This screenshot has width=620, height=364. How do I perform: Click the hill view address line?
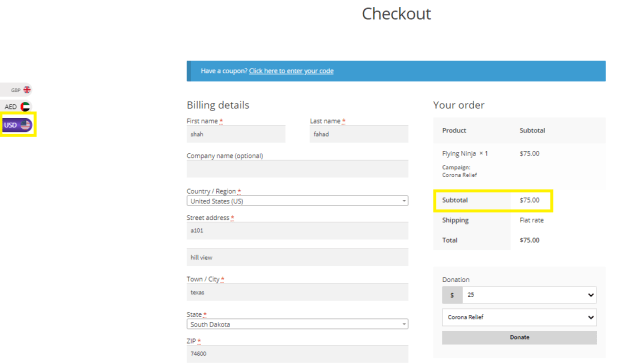click(297, 257)
